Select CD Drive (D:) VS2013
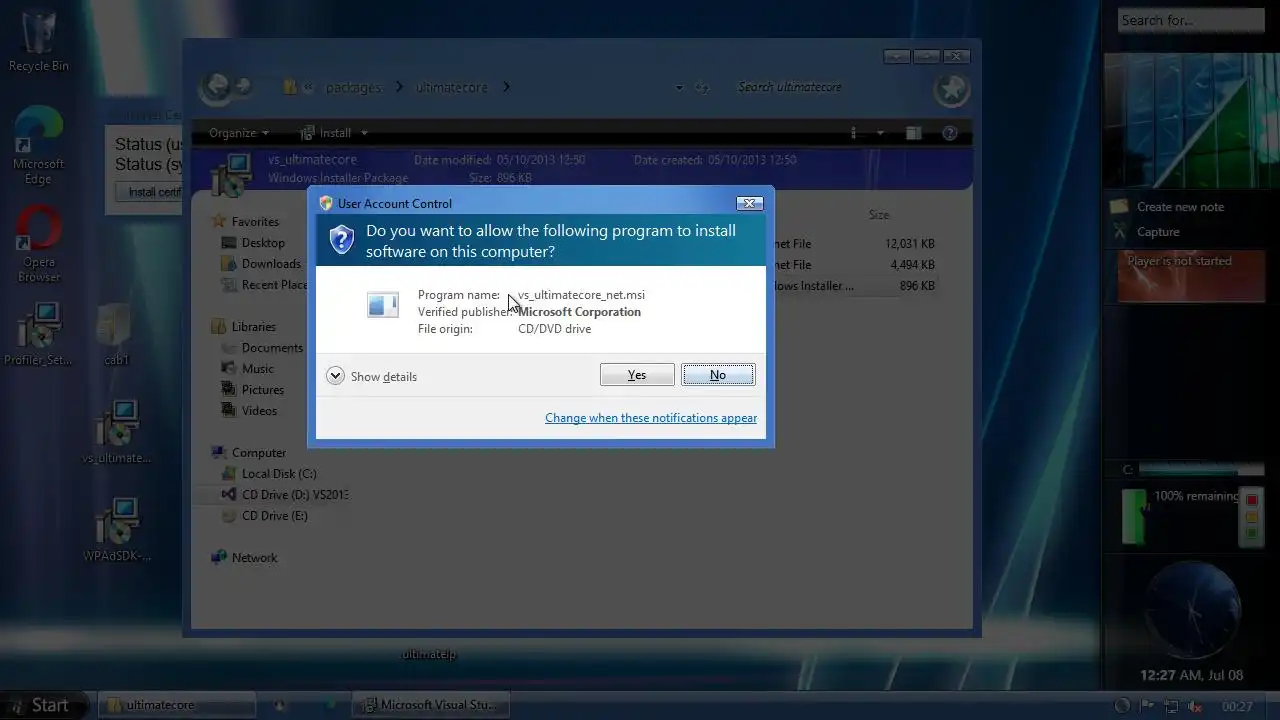 [295, 495]
